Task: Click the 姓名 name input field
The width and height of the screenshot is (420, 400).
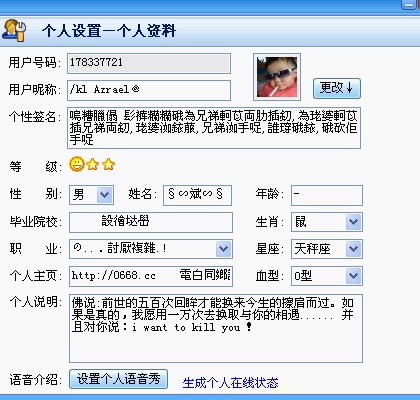Action: (x=197, y=195)
